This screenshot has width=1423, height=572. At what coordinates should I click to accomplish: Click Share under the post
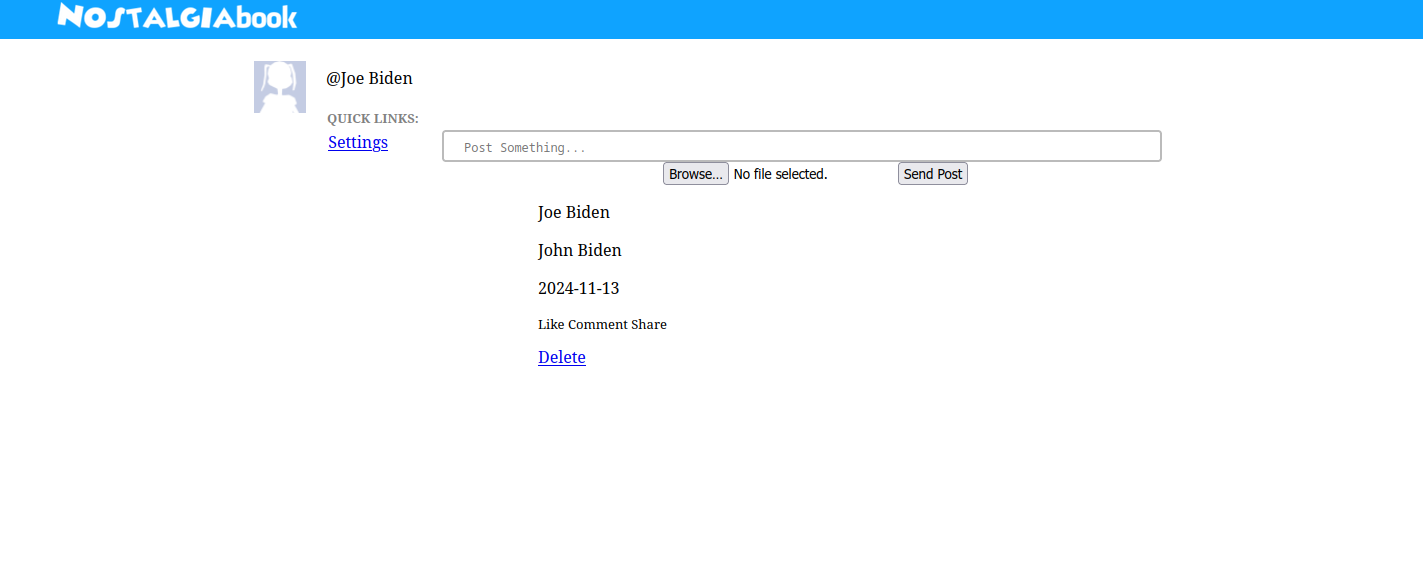[x=649, y=324]
